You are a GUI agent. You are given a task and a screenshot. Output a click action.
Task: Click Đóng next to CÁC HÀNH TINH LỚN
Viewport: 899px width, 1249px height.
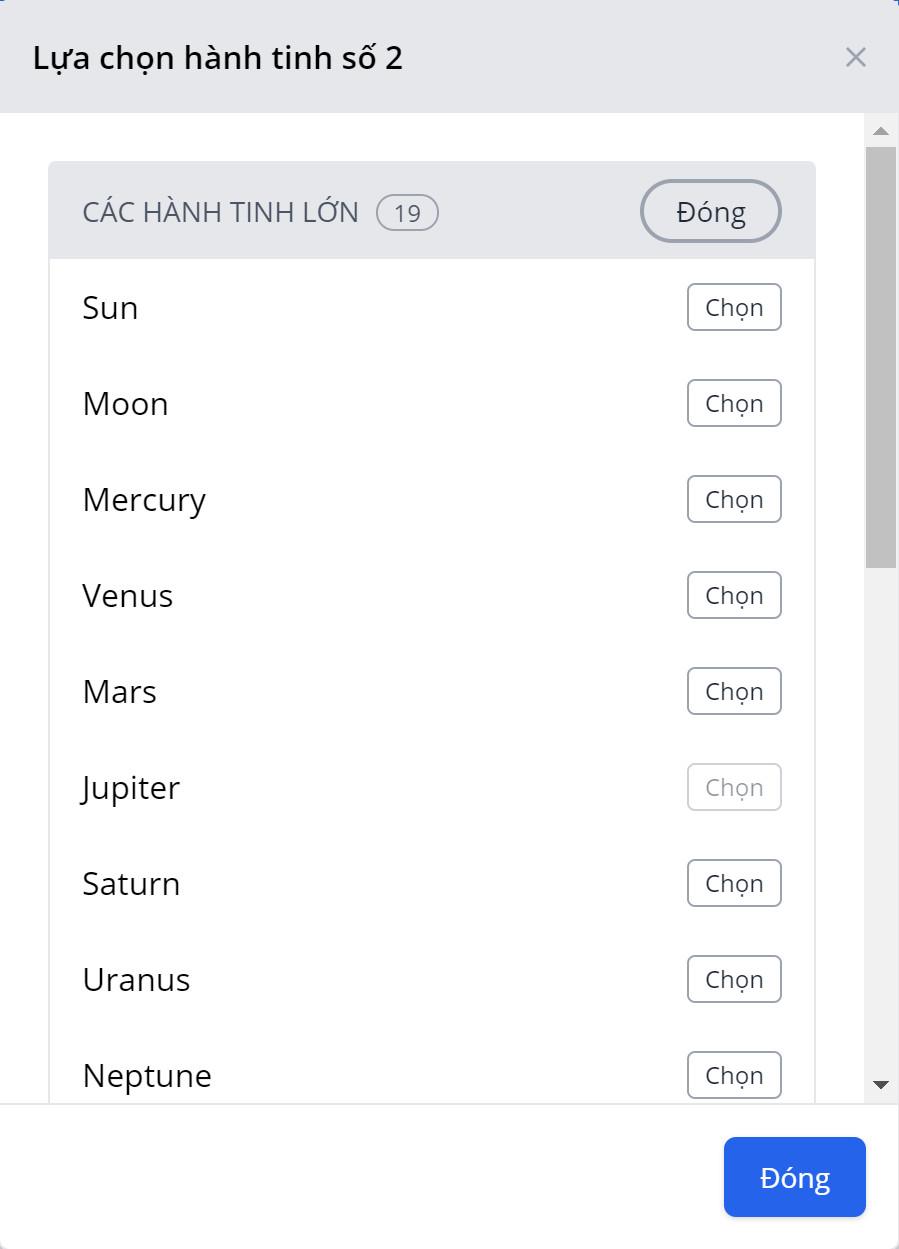[710, 212]
